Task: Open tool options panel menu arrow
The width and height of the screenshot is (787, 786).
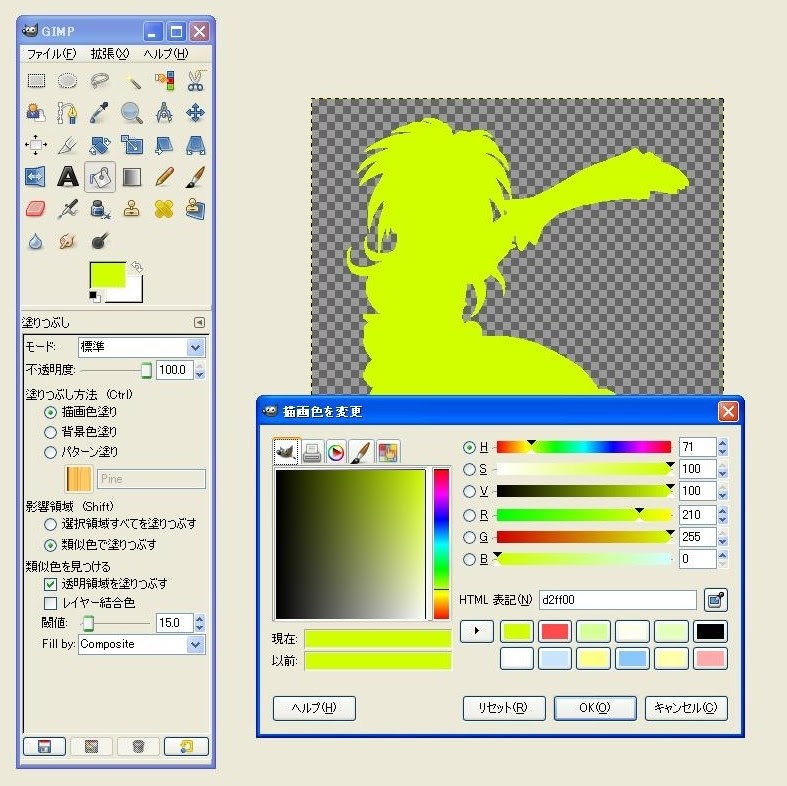Action: 199,322
